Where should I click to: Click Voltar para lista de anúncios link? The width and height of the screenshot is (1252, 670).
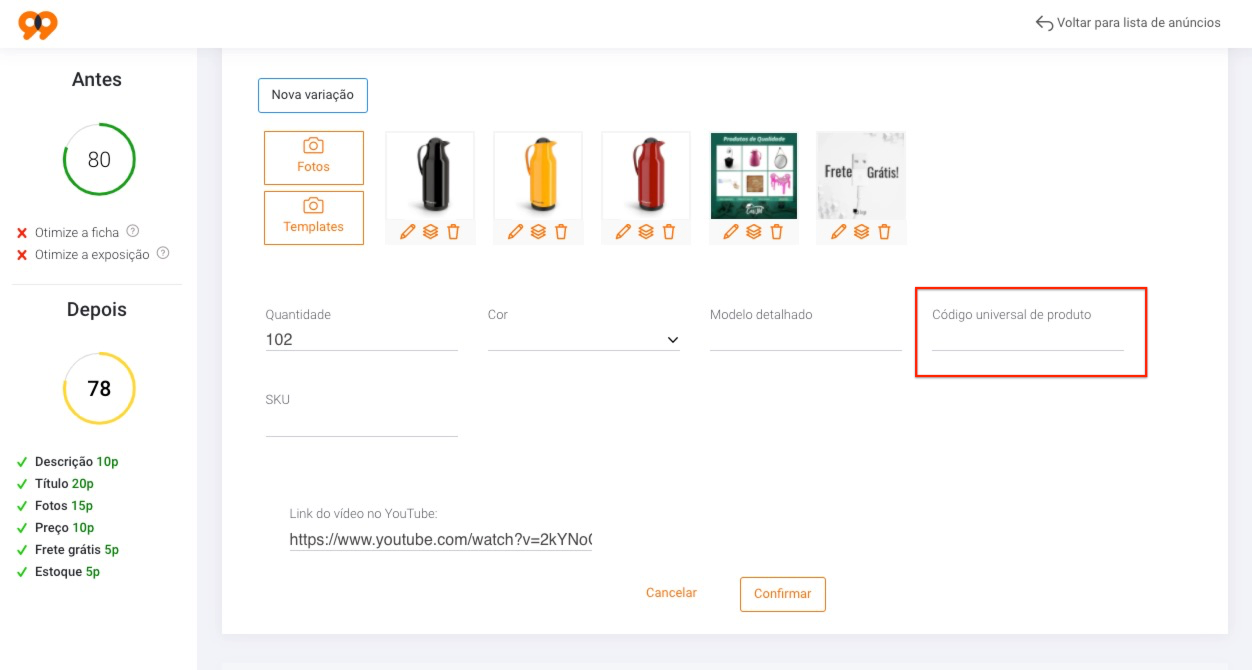tap(1128, 22)
